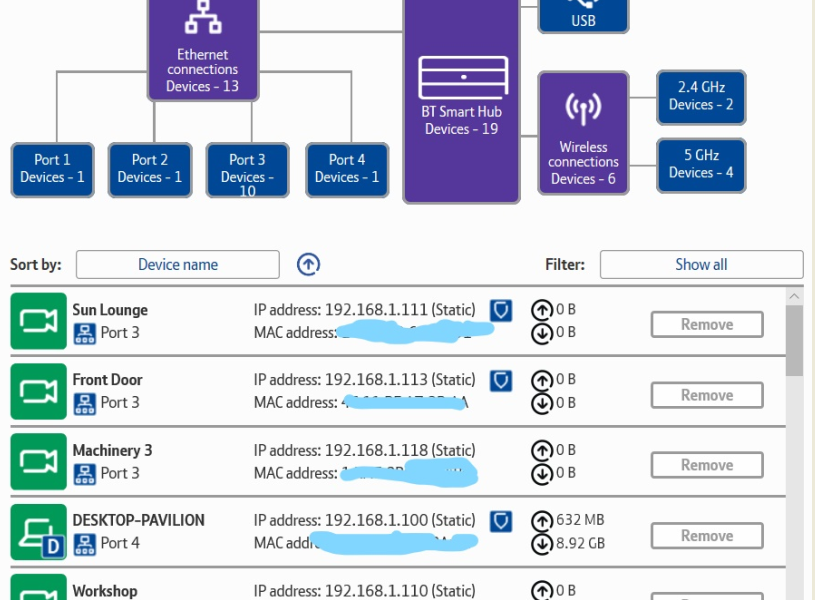Click the Front Door camera icon
Image resolution: width=815 pixels, height=600 pixels.
pyautogui.click(x=39, y=391)
